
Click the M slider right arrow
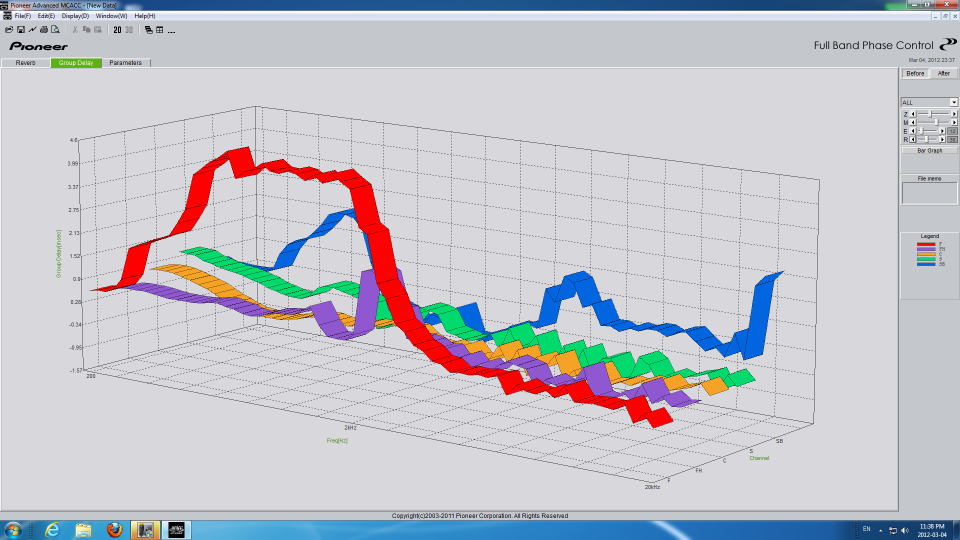coord(954,122)
